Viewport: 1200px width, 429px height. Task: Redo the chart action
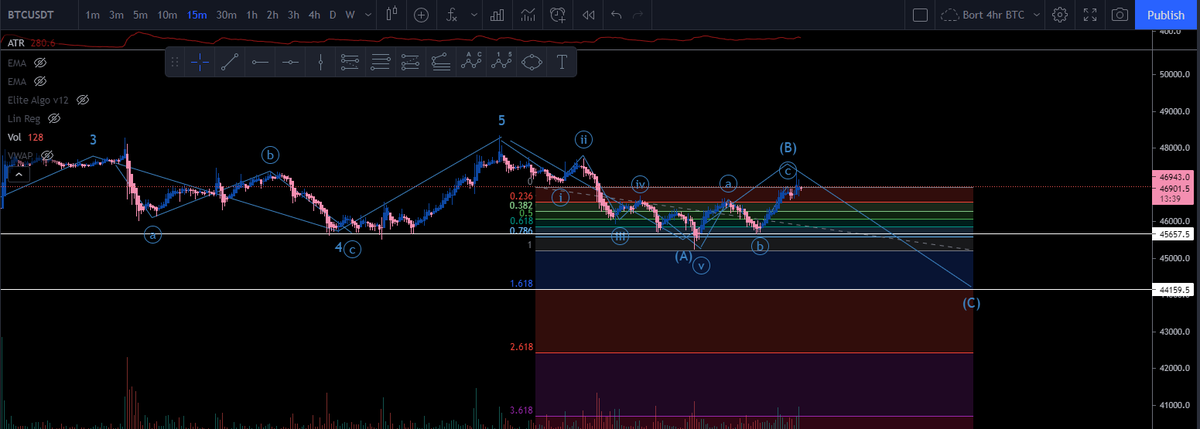click(x=640, y=15)
